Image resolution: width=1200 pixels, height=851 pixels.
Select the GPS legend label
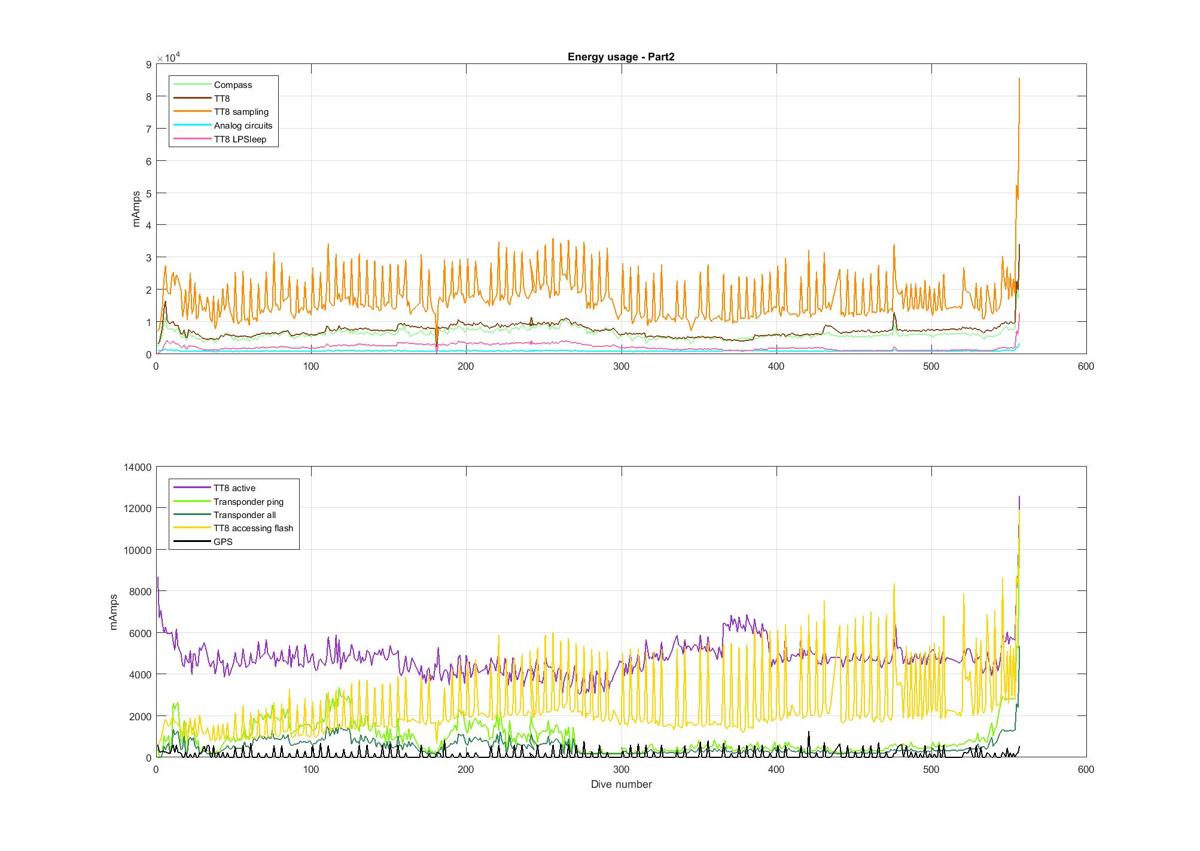[223, 542]
